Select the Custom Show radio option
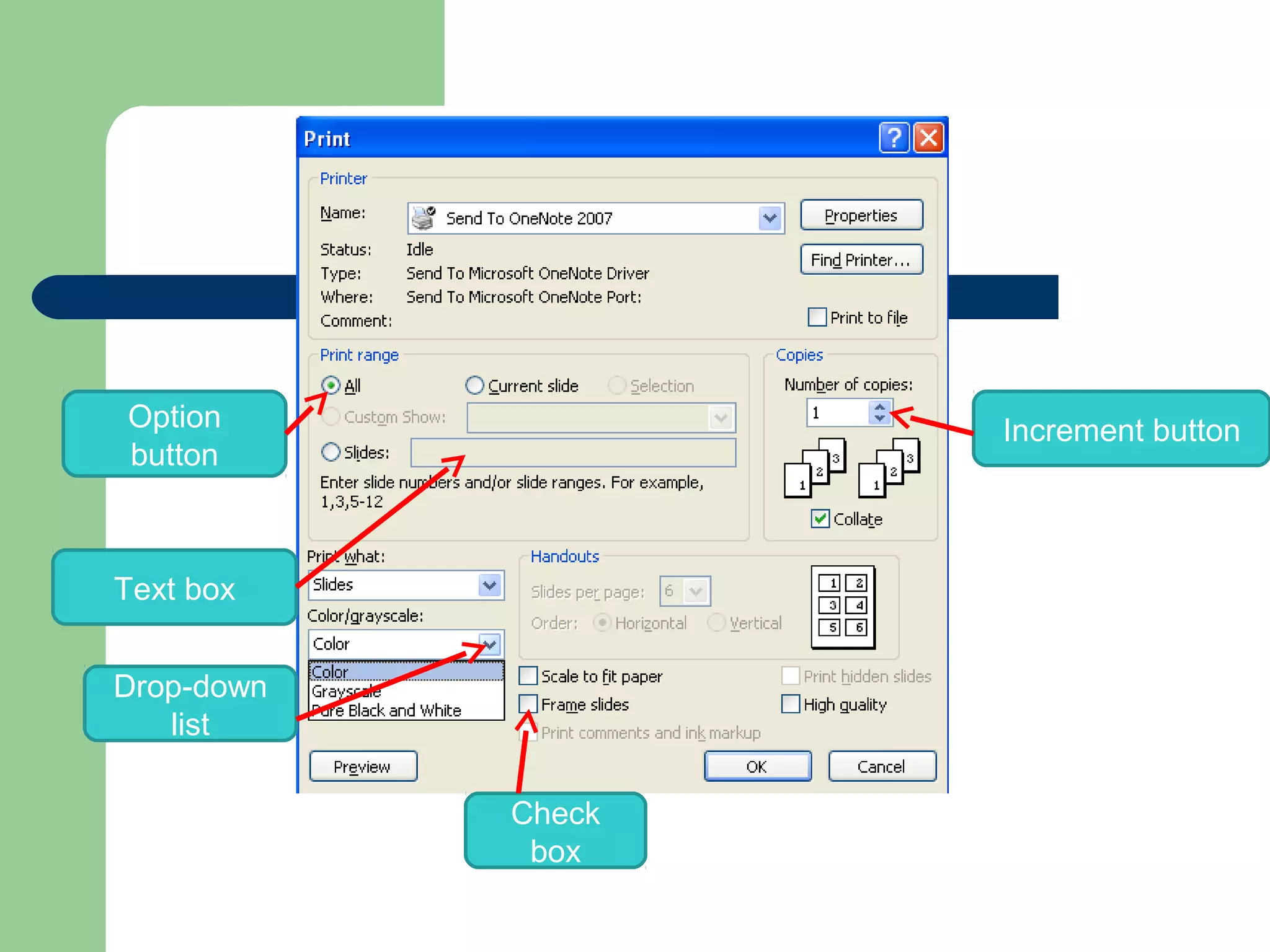The height and width of the screenshot is (952, 1270). coord(331,416)
